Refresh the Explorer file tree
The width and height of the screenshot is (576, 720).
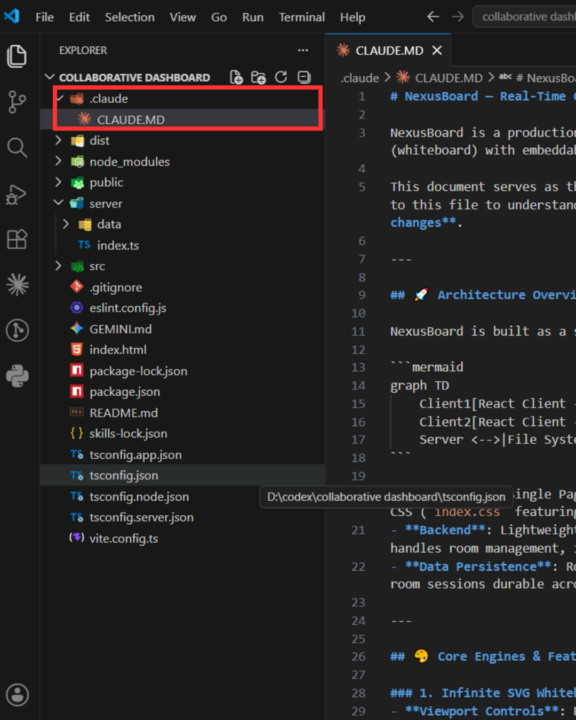point(281,77)
